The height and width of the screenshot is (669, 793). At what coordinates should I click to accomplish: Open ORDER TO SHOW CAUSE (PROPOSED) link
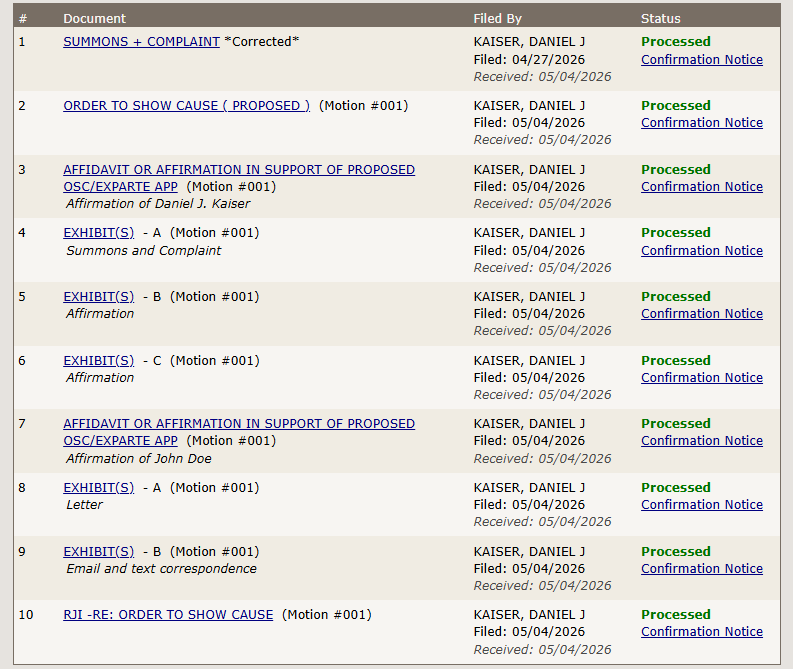(x=187, y=106)
